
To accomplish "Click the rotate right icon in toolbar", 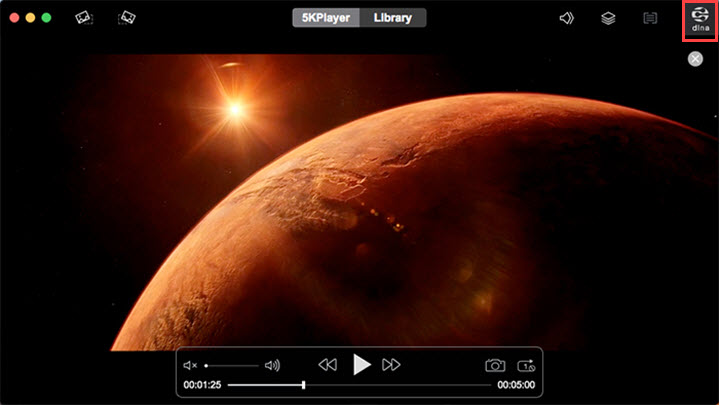I will coord(127,18).
